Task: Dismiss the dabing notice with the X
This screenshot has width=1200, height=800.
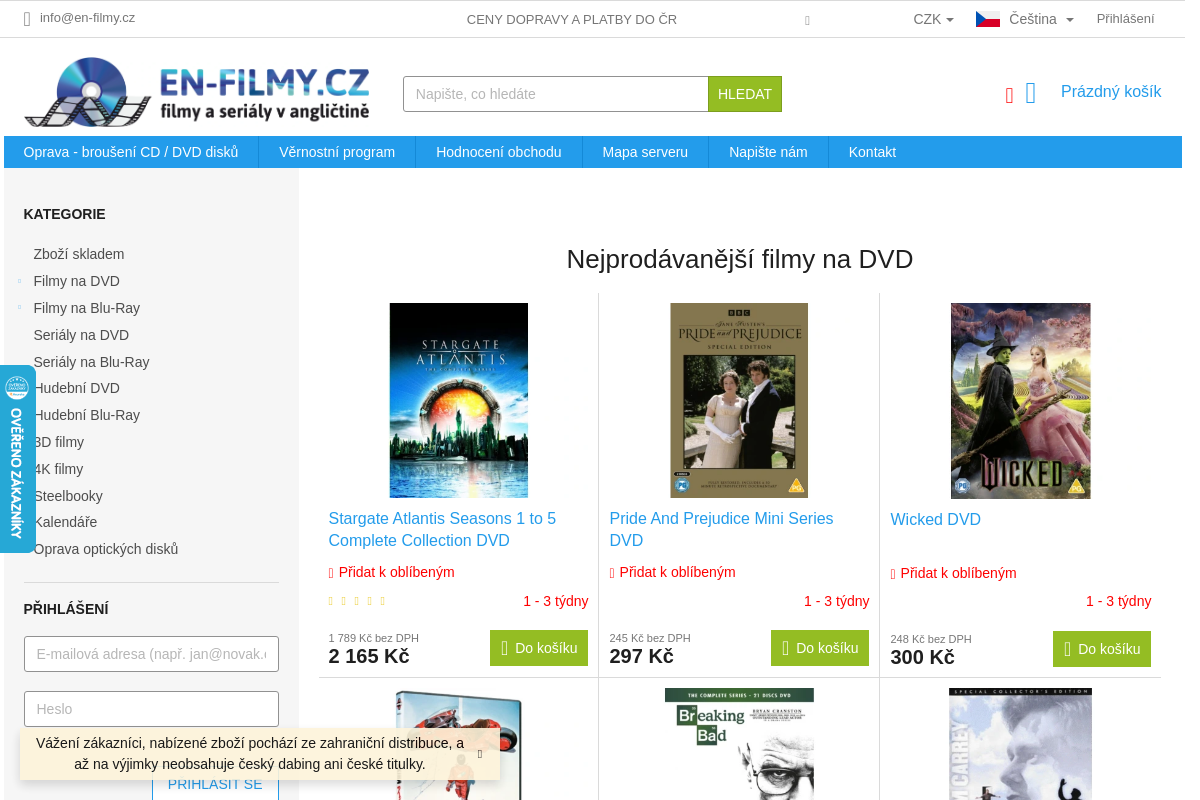Action: coord(478,754)
